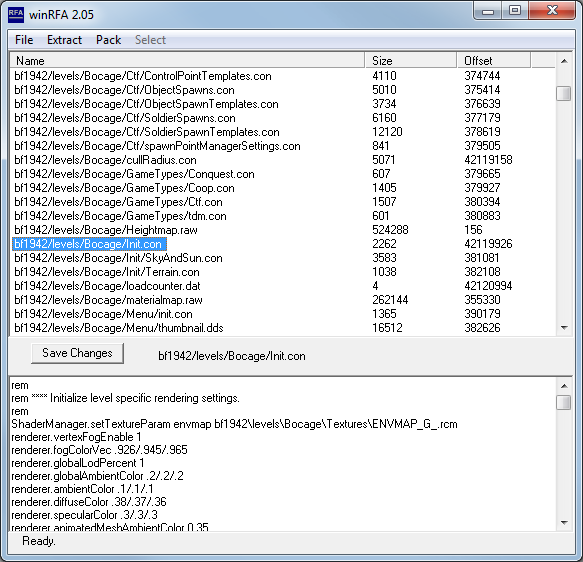This screenshot has height=562, width=583.
Task: Click the Save Changes button
Action: pos(77,353)
